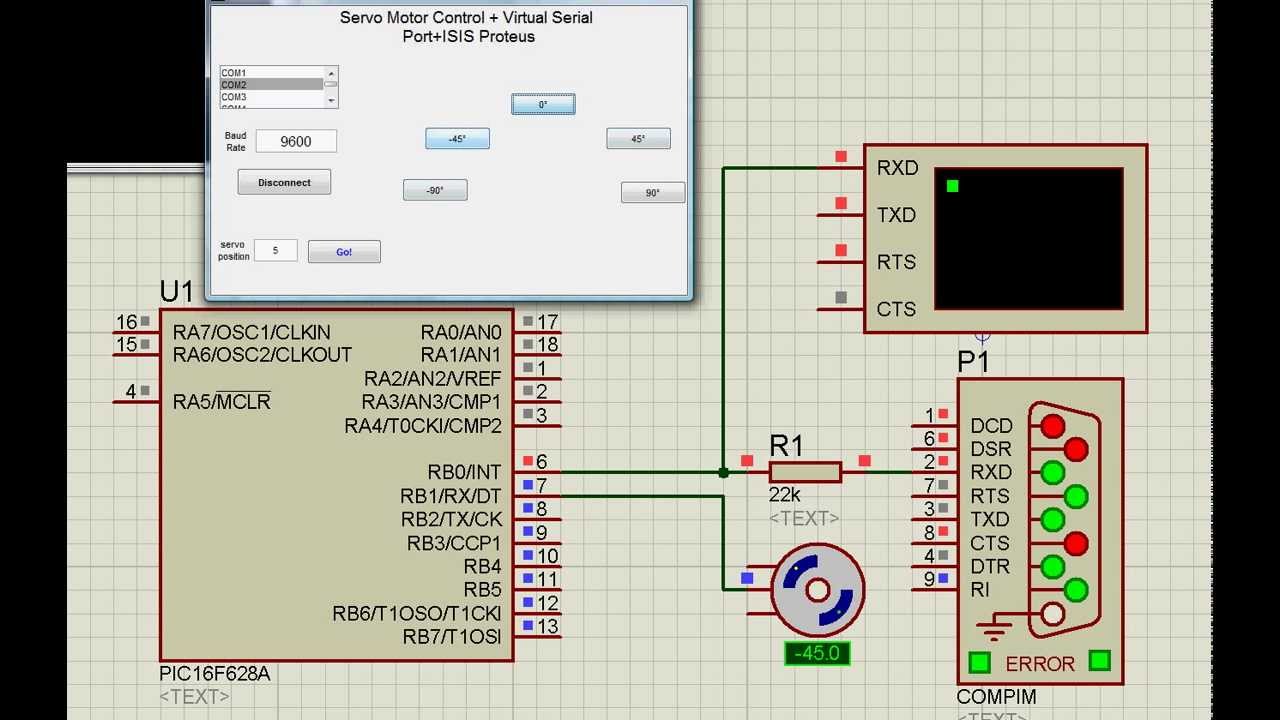The image size is (1280, 720).
Task: Click the <TEXT> placeholder under 22k
Action: [804, 518]
